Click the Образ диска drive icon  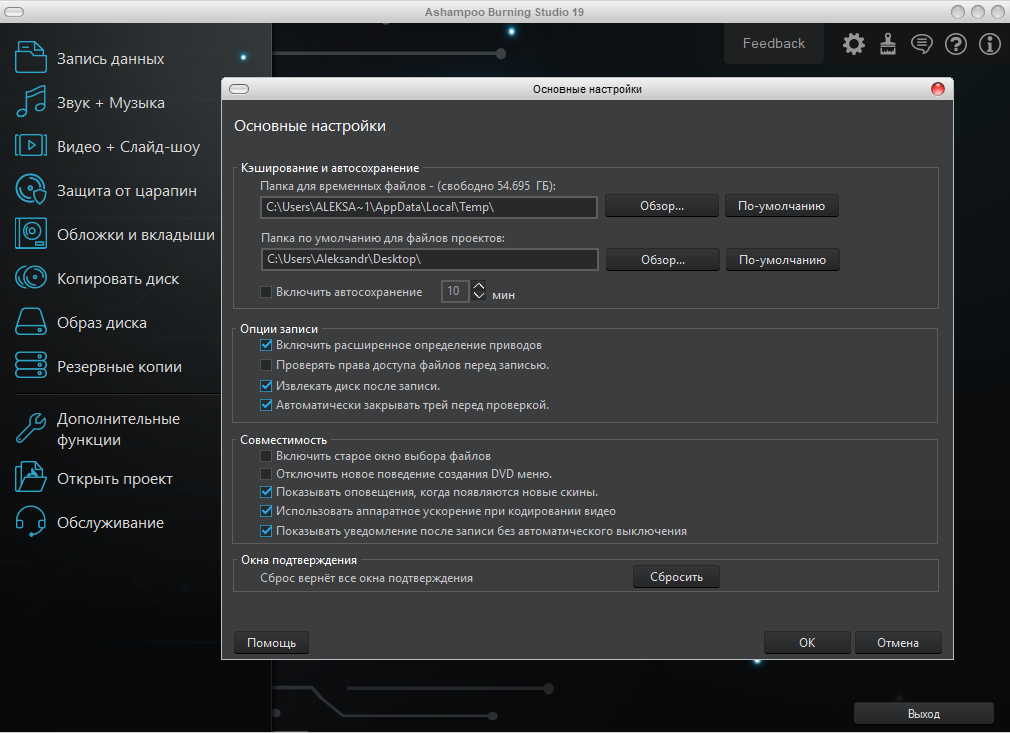(30, 321)
